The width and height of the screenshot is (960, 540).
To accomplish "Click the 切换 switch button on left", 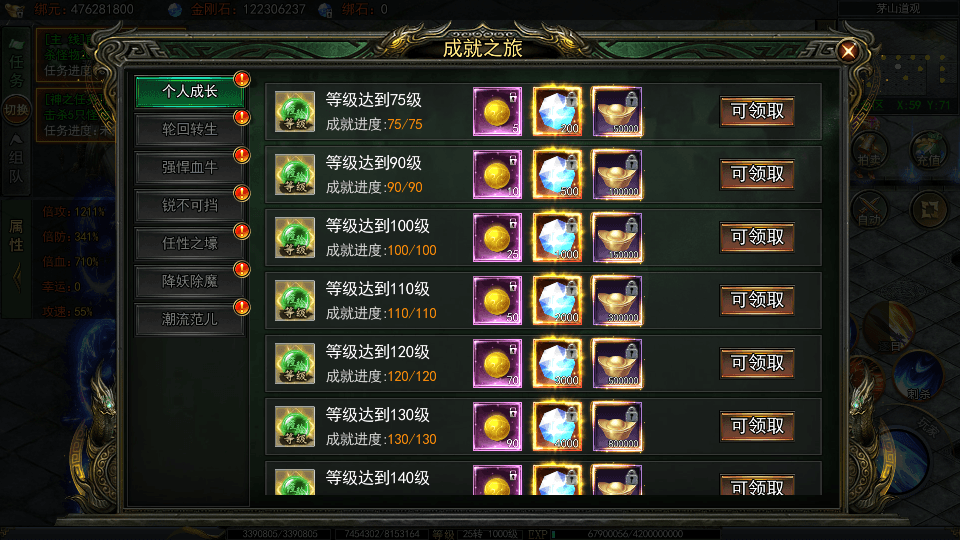I will click(x=16, y=110).
